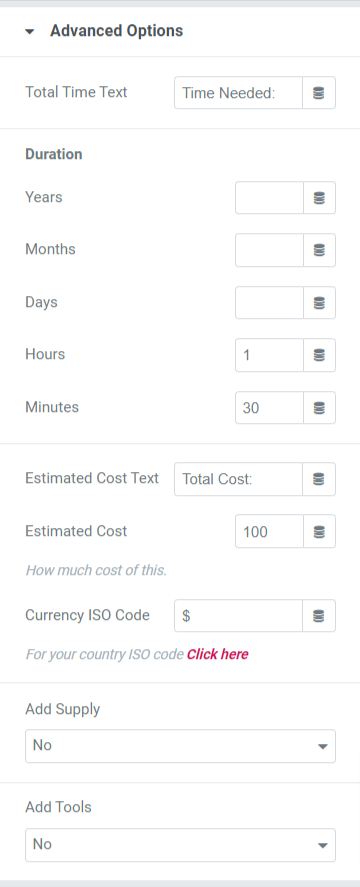Open dynamic tags for Currency ISO Code
The image size is (360, 887).
[x=319, y=615]
